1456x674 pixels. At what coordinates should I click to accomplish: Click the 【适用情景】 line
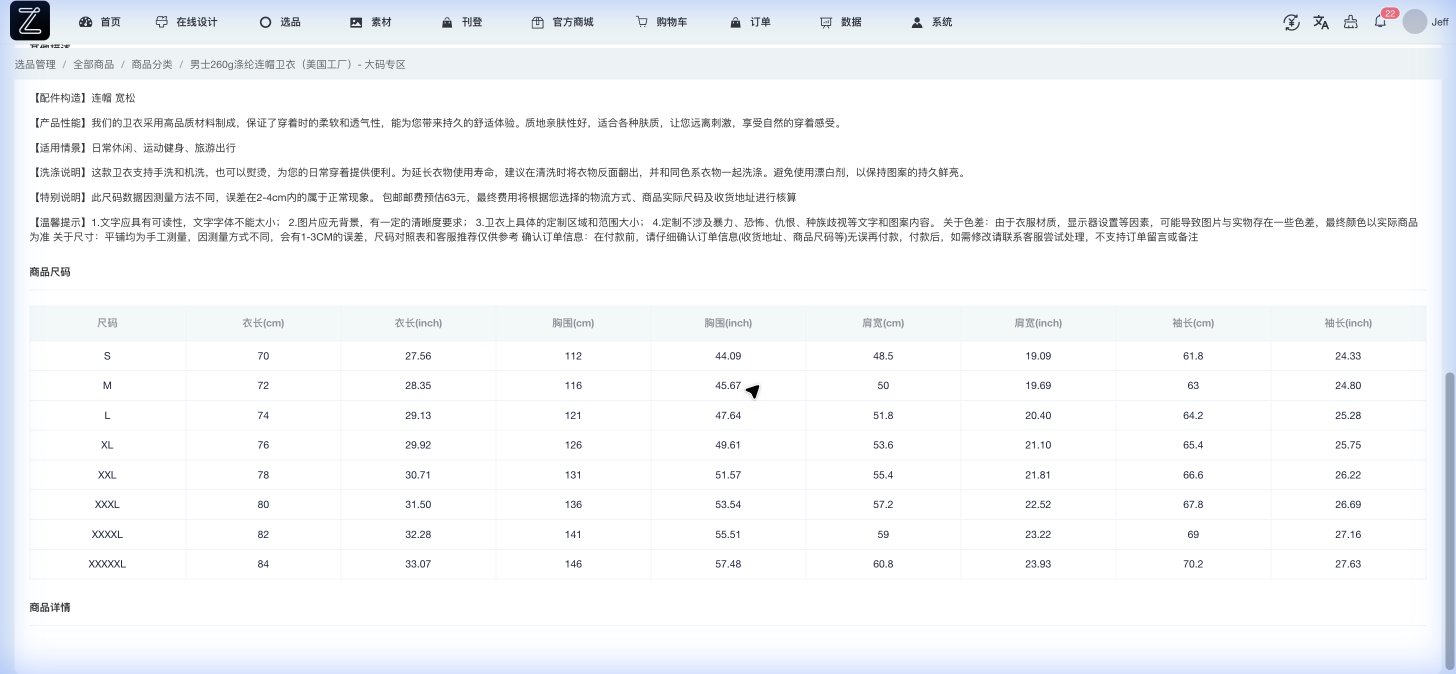click(x=133, y=147)
